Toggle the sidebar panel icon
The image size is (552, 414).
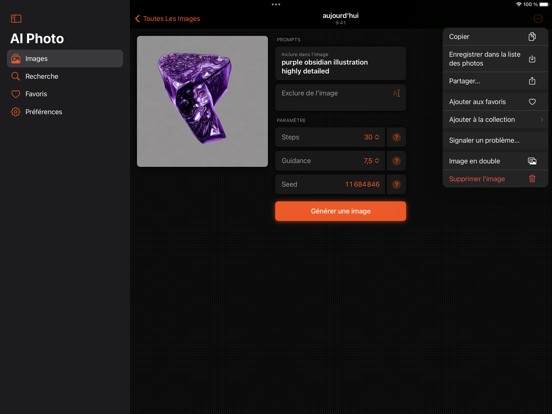(16, 19)
